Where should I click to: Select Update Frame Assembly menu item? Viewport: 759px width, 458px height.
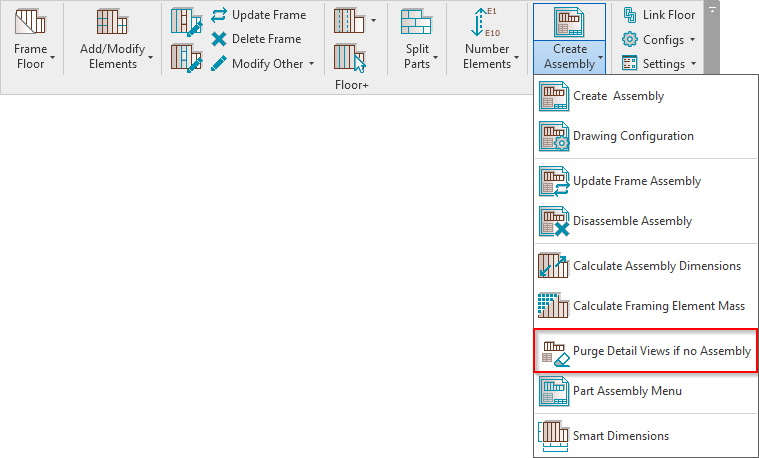[636, 181]
